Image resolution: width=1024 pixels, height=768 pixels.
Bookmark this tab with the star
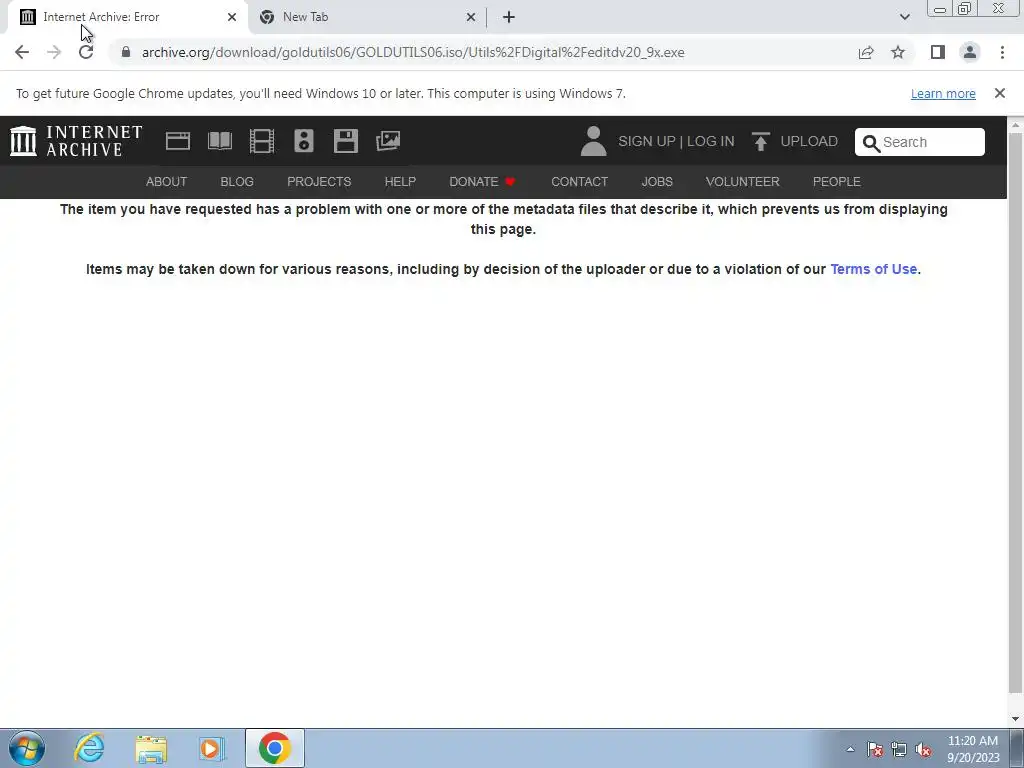click(x=898, y=52)
